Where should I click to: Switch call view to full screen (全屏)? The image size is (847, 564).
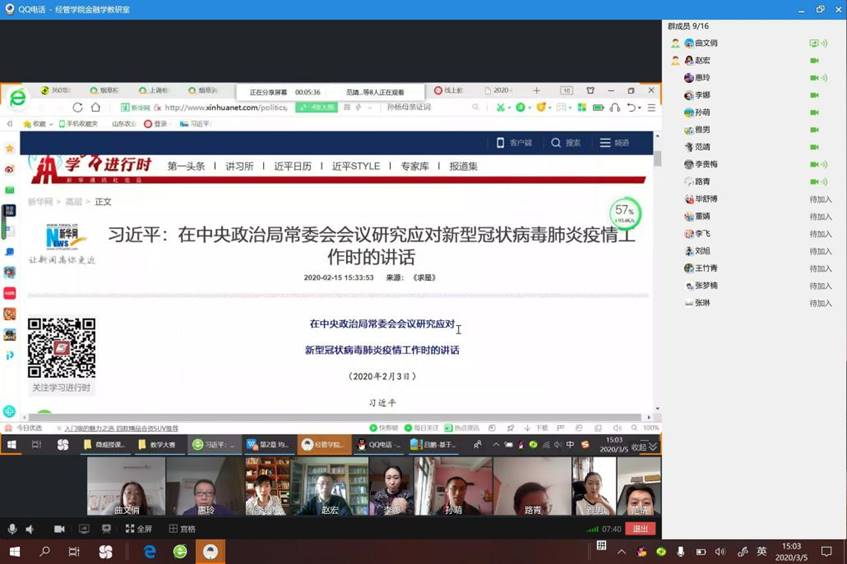[138, 529]
